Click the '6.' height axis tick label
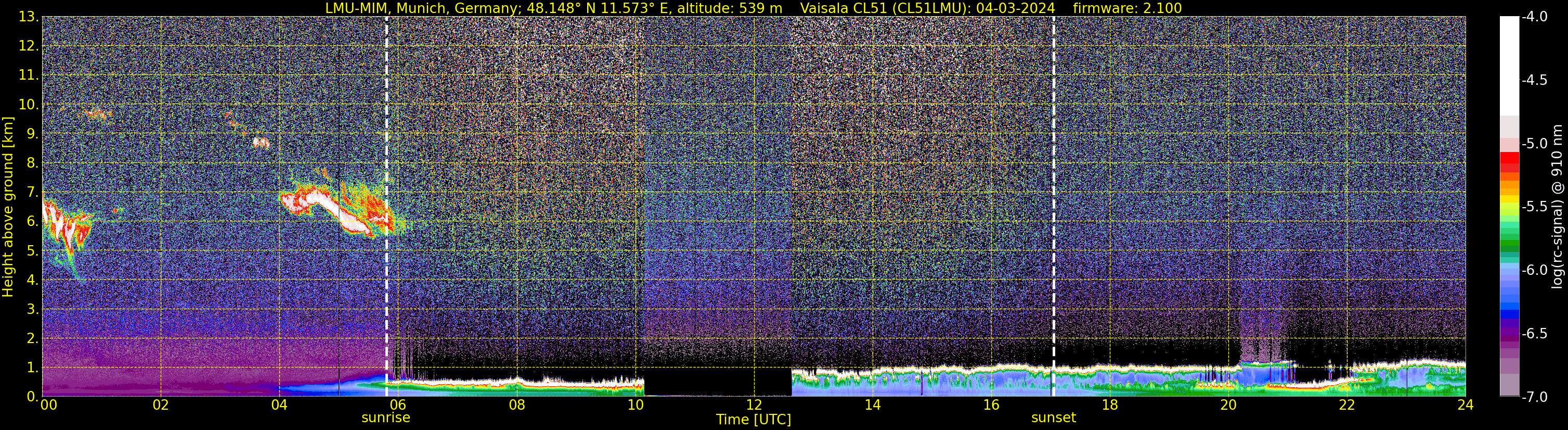The image size is (1568, 430). tap(33, 222)
